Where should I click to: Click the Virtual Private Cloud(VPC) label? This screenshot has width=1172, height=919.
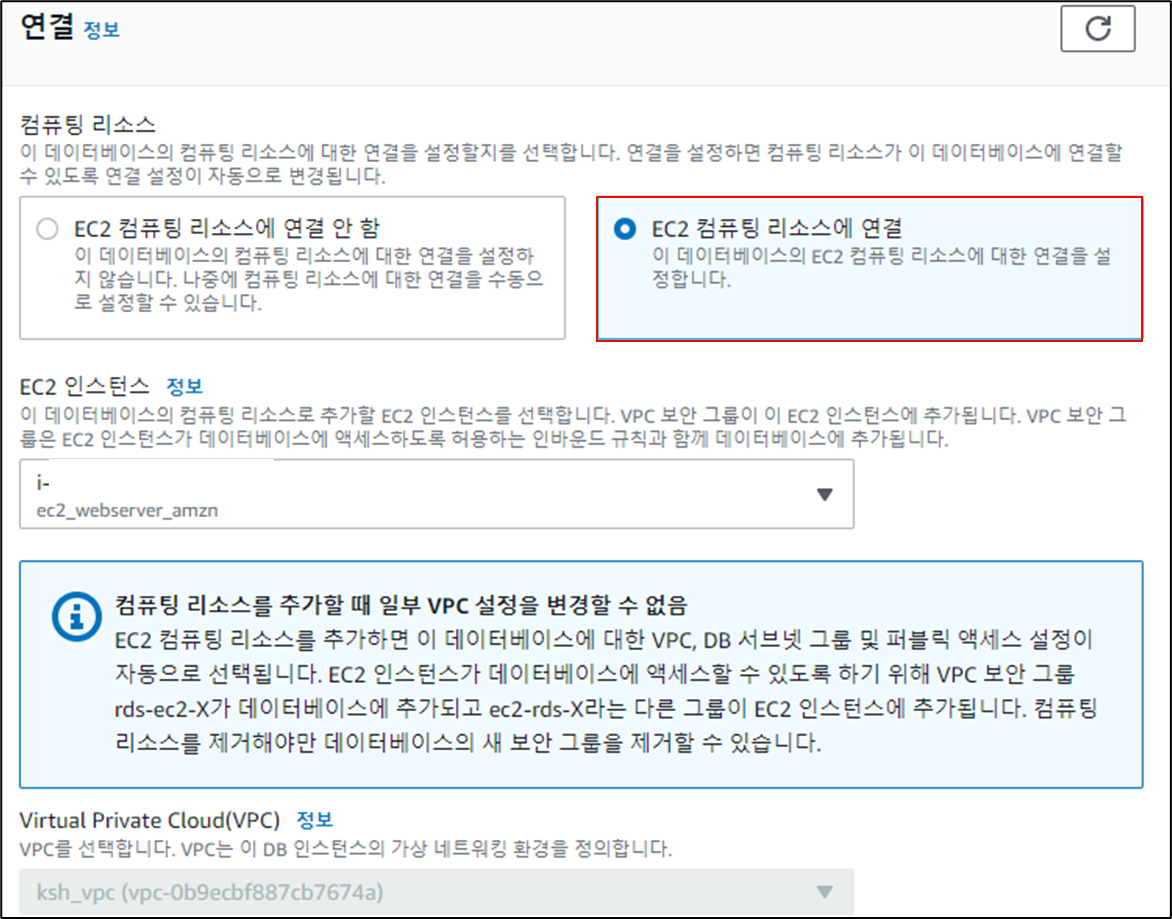click(149, 820)
